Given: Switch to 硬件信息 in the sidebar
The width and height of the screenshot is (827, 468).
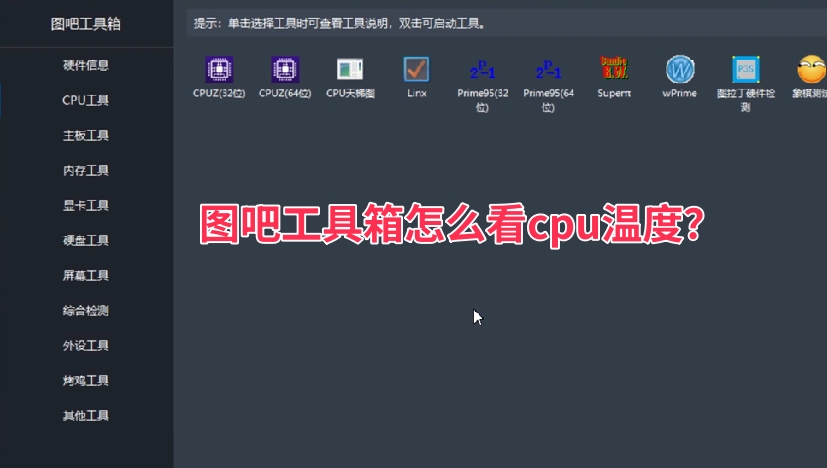Looking at the screenshot, I should (86, 66).
